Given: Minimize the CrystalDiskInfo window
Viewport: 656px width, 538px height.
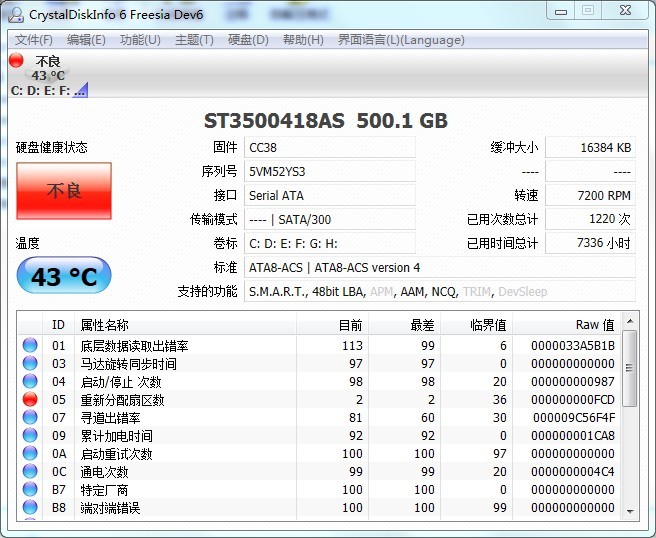Looking at the screenshot, I should click(561, 10).
